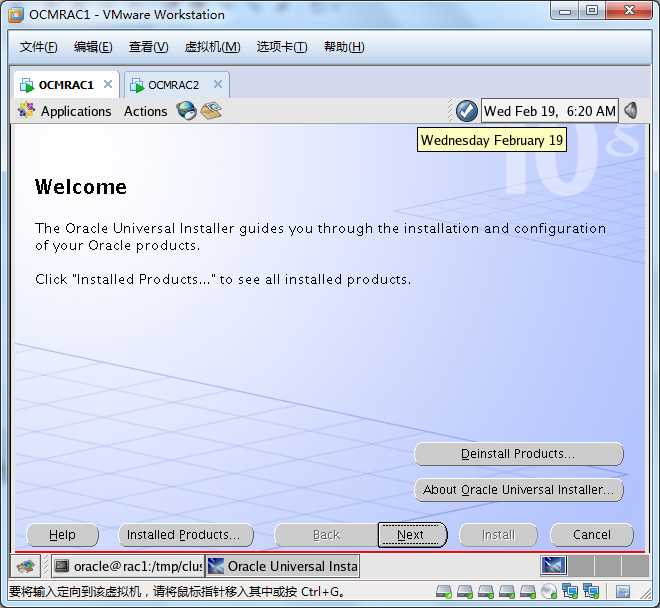Open the 帮助(H) menu
Image resolution: width=660 pixels, height=608 pixels.
(x=344, y=47)
